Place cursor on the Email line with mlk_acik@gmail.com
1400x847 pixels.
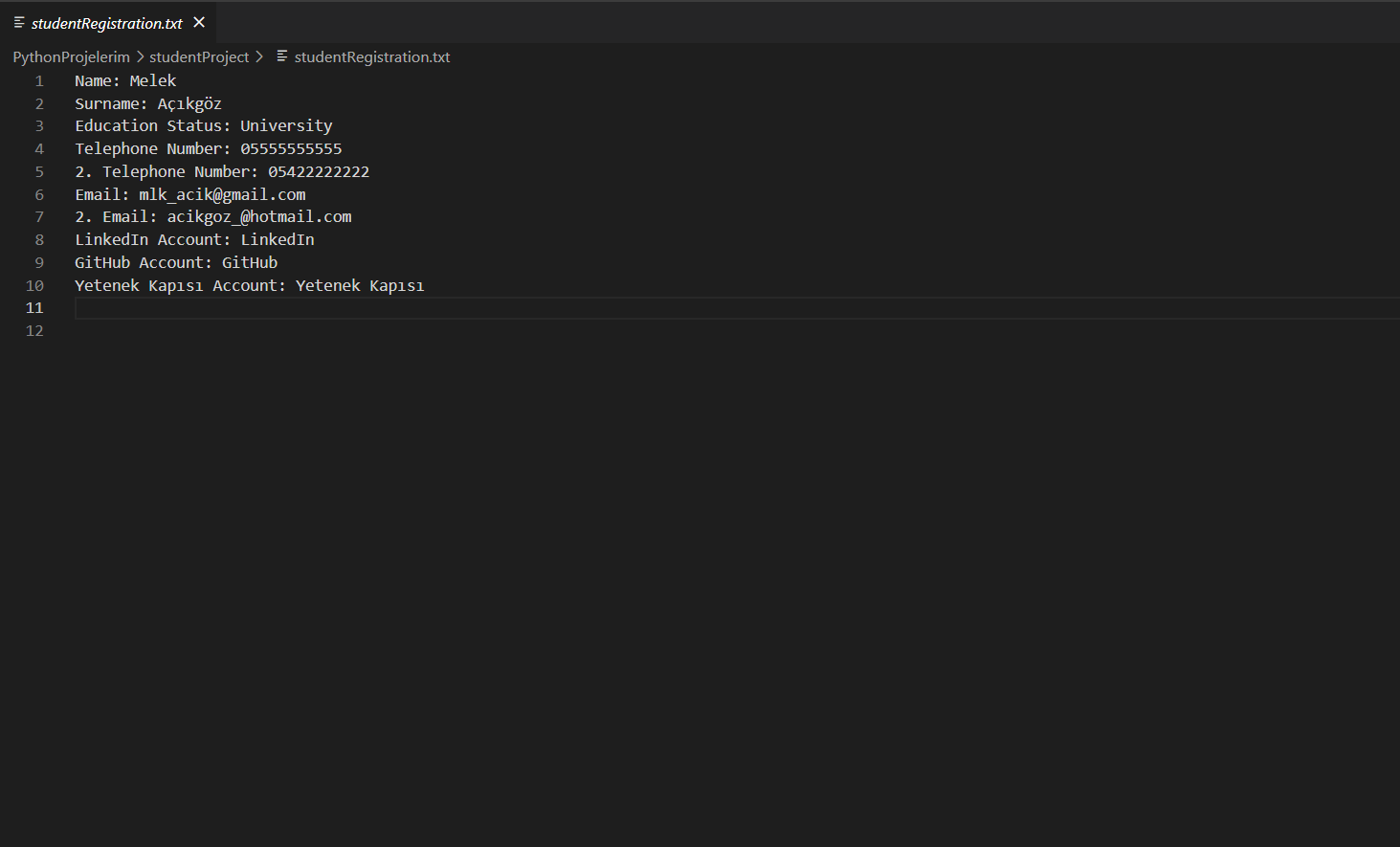pyautogui.click(x=191, y=193)
